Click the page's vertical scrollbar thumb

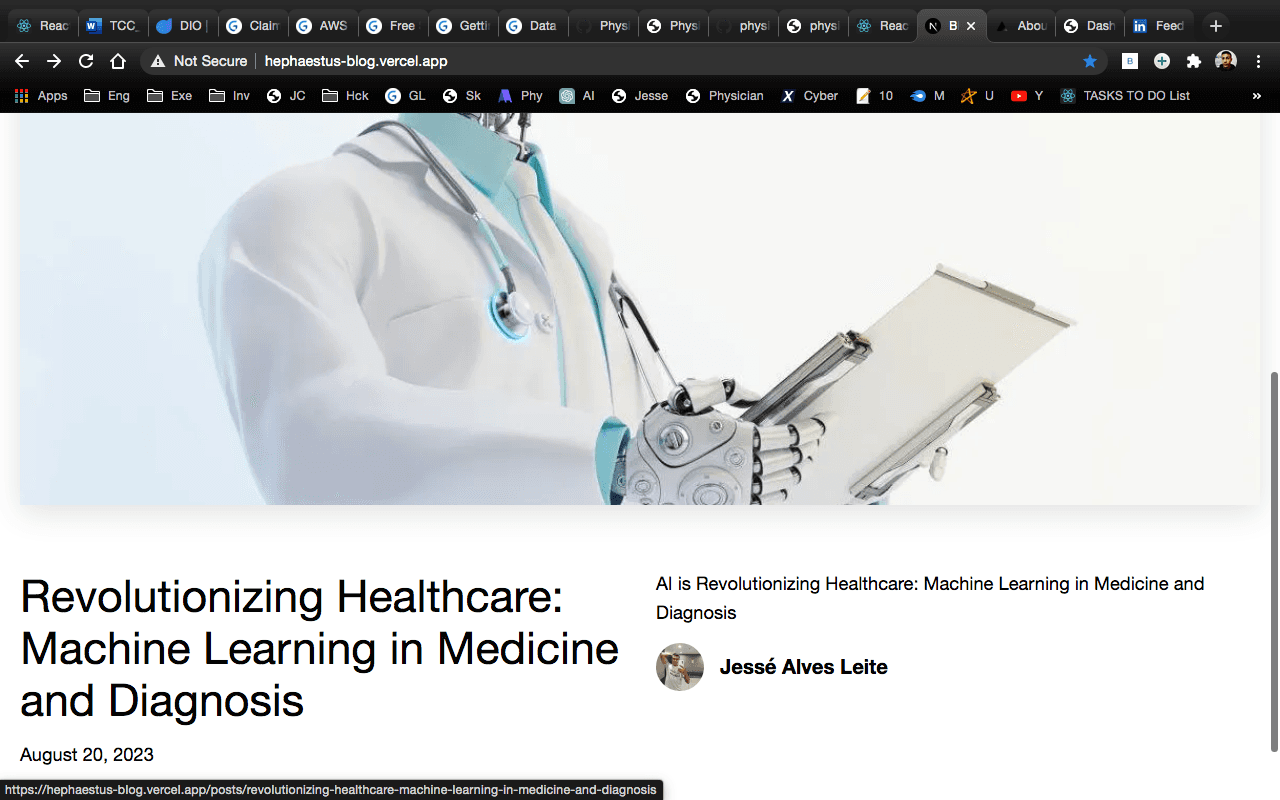point(1273,560)
